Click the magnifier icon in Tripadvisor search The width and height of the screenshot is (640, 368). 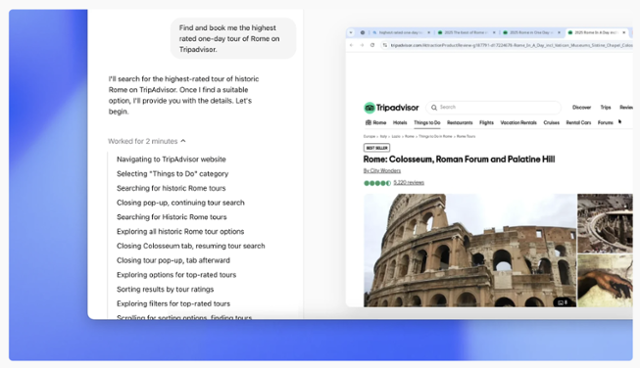click(434, 107)
